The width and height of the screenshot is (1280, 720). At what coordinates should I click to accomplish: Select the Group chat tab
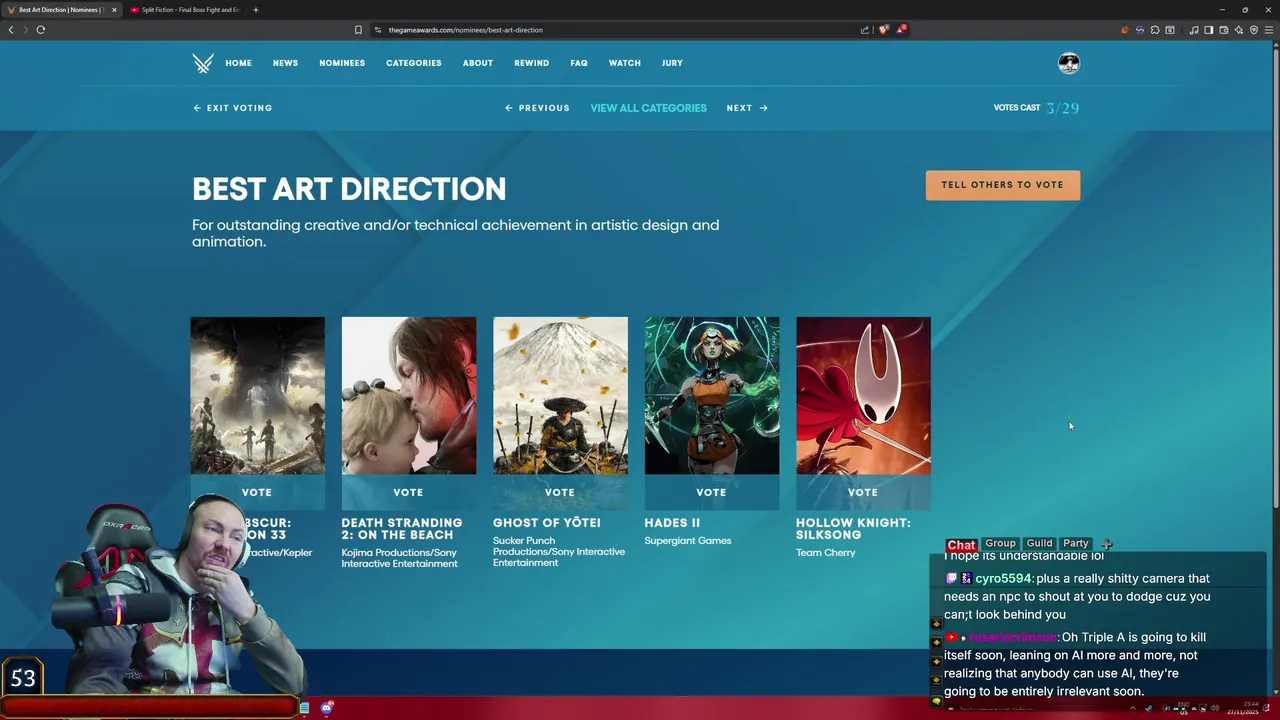[1000, 543]
